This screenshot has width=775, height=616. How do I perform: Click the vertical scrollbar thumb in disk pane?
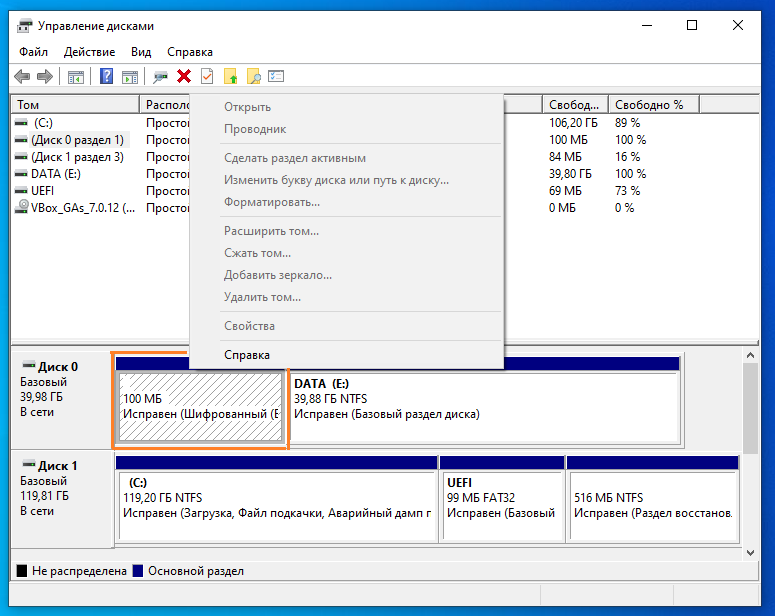(750, 408)
